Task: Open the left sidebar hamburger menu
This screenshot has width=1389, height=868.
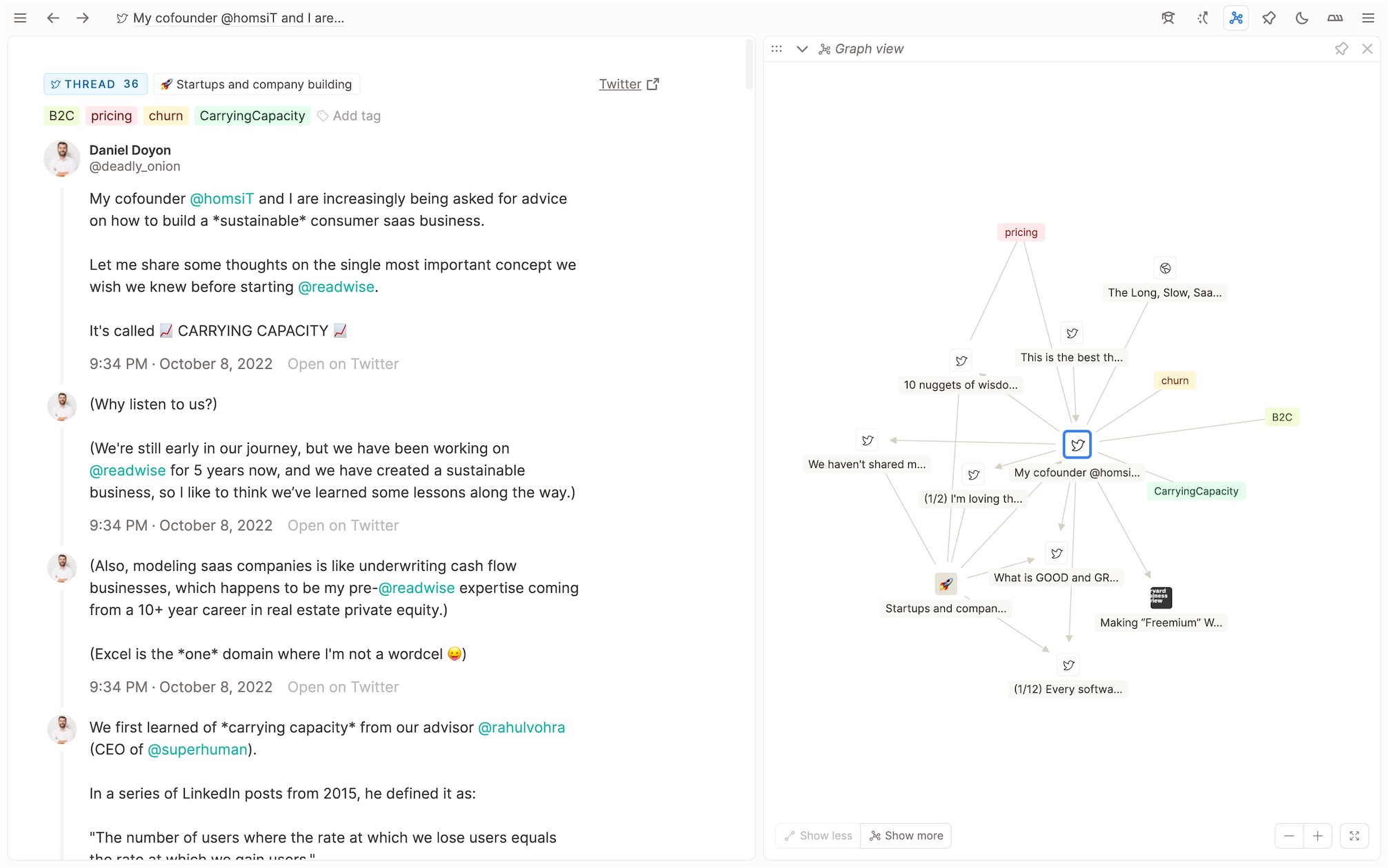Action: tap(20, 18)
